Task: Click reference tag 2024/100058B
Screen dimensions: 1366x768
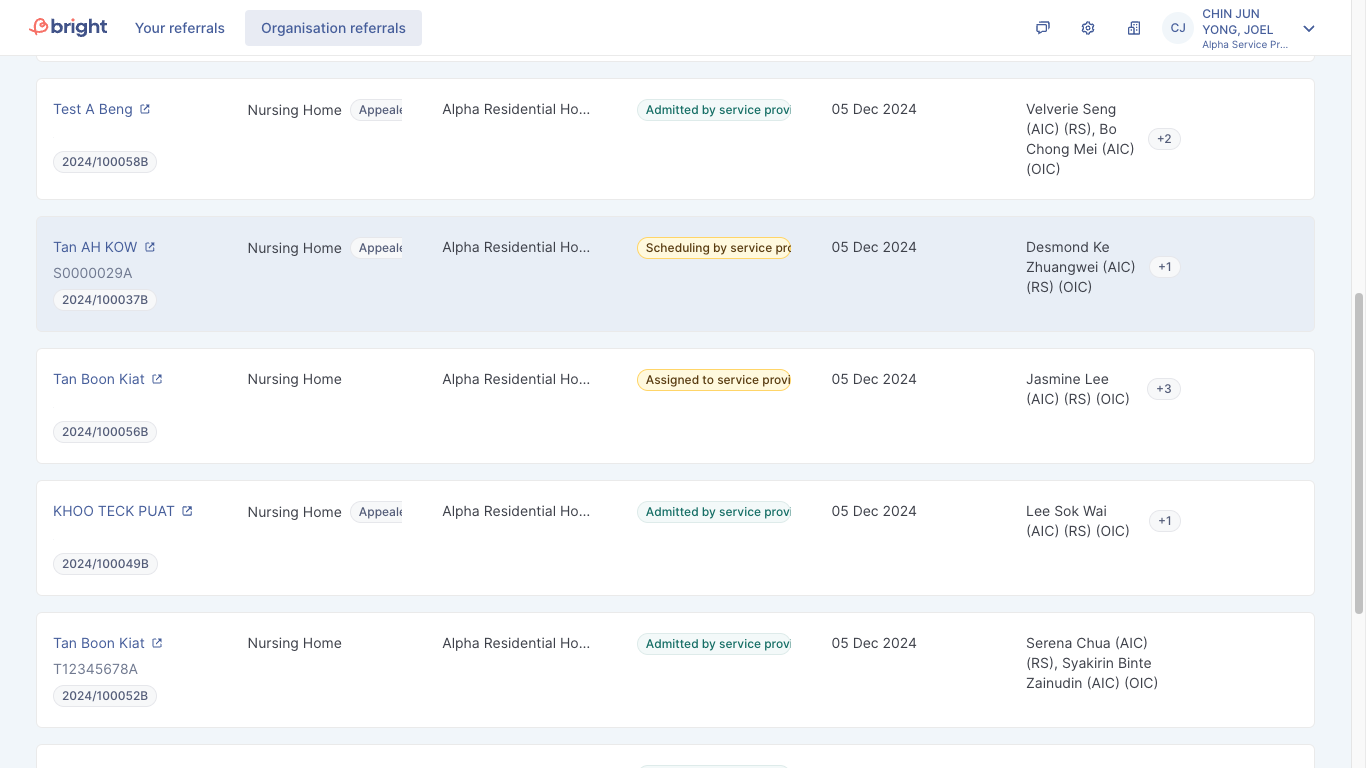Action: (105, 162)
